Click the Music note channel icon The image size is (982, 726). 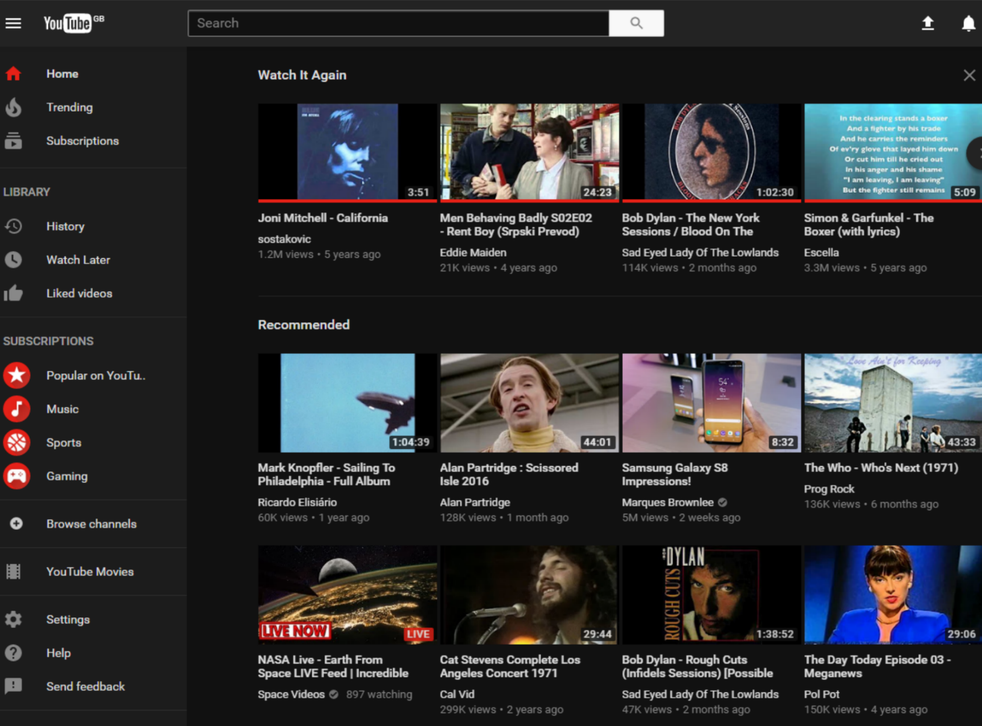click(17, 409)
